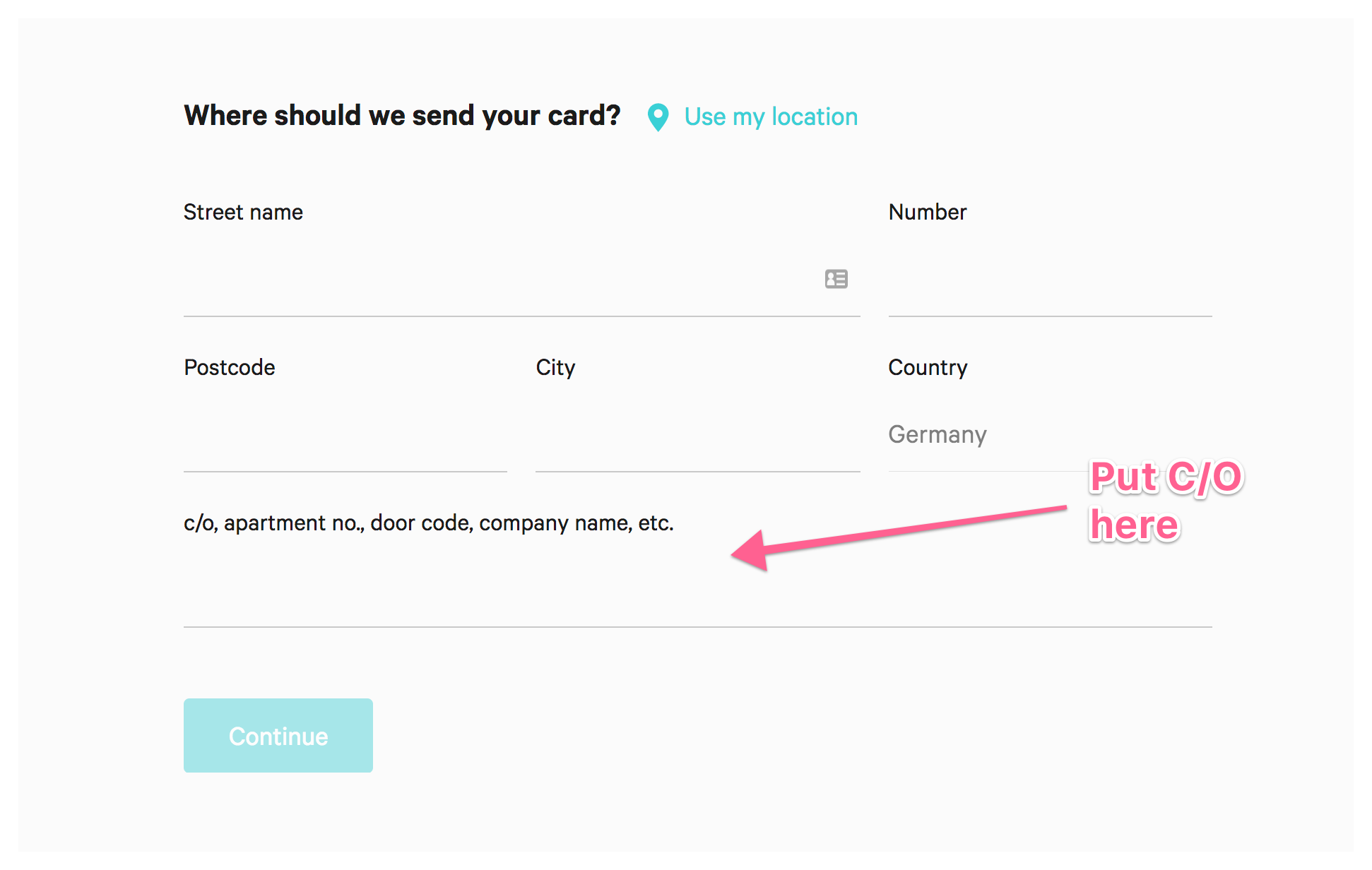This screenshot has height=870, width=1372.
Task: Click the Country label
Action: click(x=928, y=367)
